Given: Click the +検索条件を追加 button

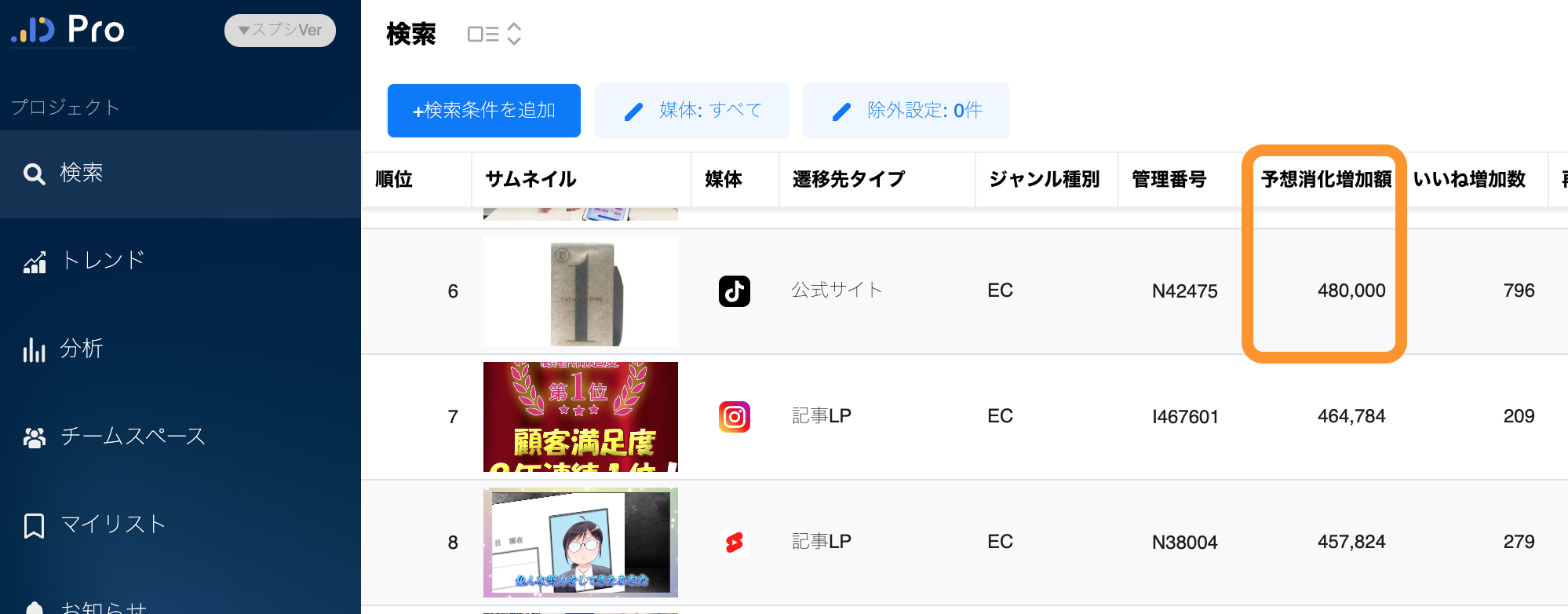Looking at the screenshot, I should pyautogui.click(x=483, y=111).
